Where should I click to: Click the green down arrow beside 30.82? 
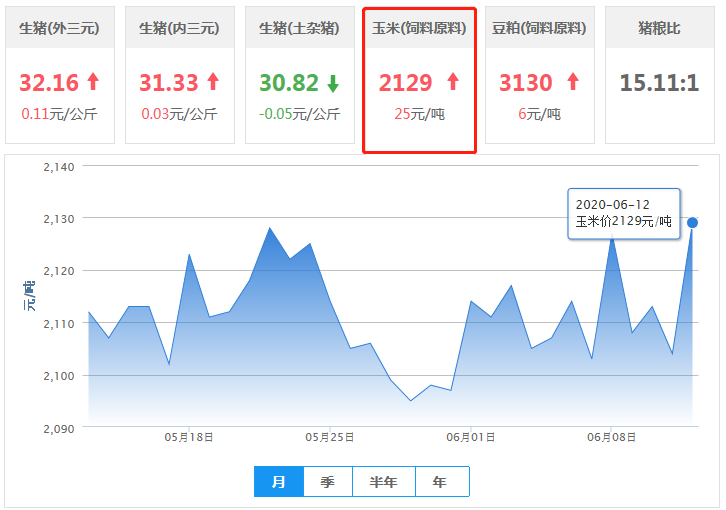click(333, 82)
